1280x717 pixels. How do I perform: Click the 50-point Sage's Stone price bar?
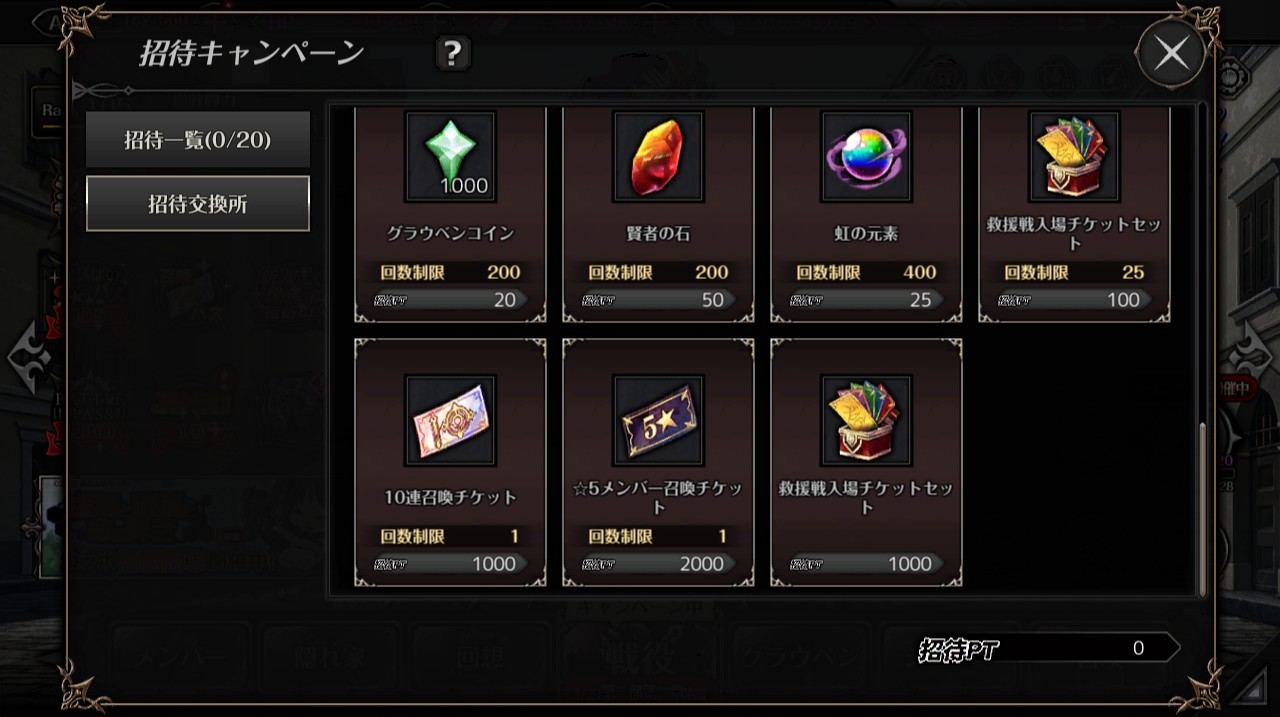click(x=658, y=300)
